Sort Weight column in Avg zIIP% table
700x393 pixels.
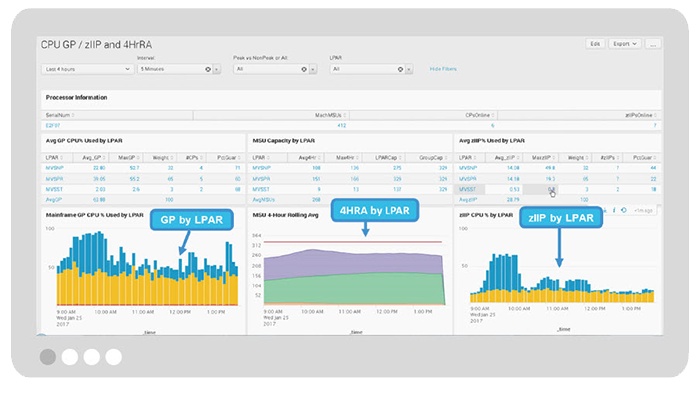(578, 158)
